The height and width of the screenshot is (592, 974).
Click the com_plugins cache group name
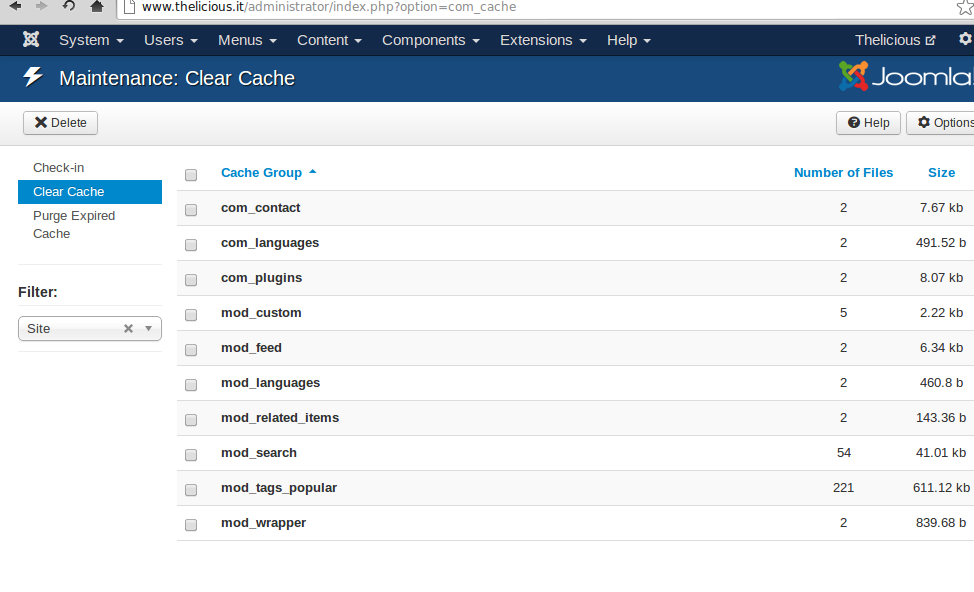point(262,278)
